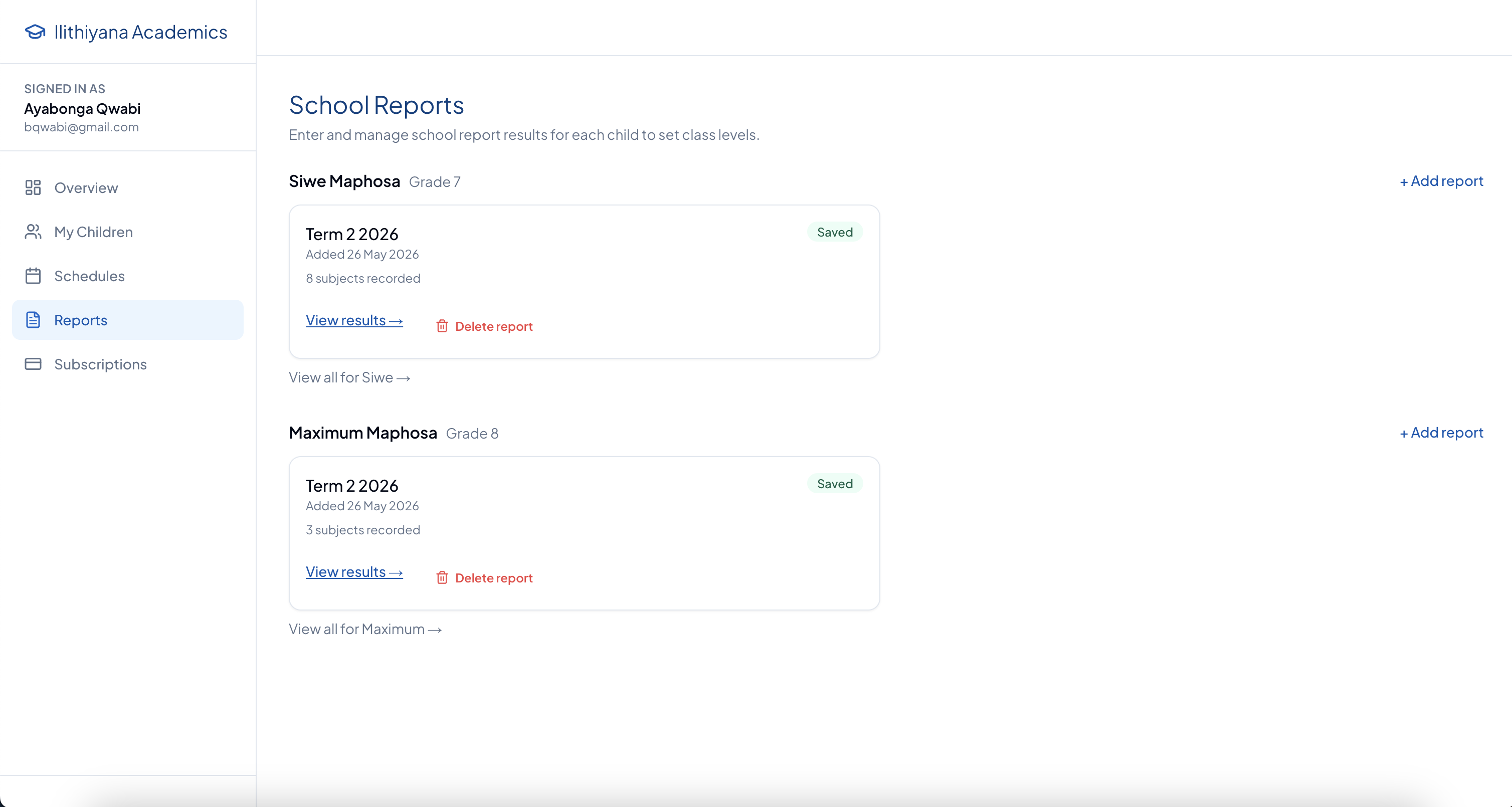Click 'Added 26 May 2026' in Siwe's card

pos(362,254)
